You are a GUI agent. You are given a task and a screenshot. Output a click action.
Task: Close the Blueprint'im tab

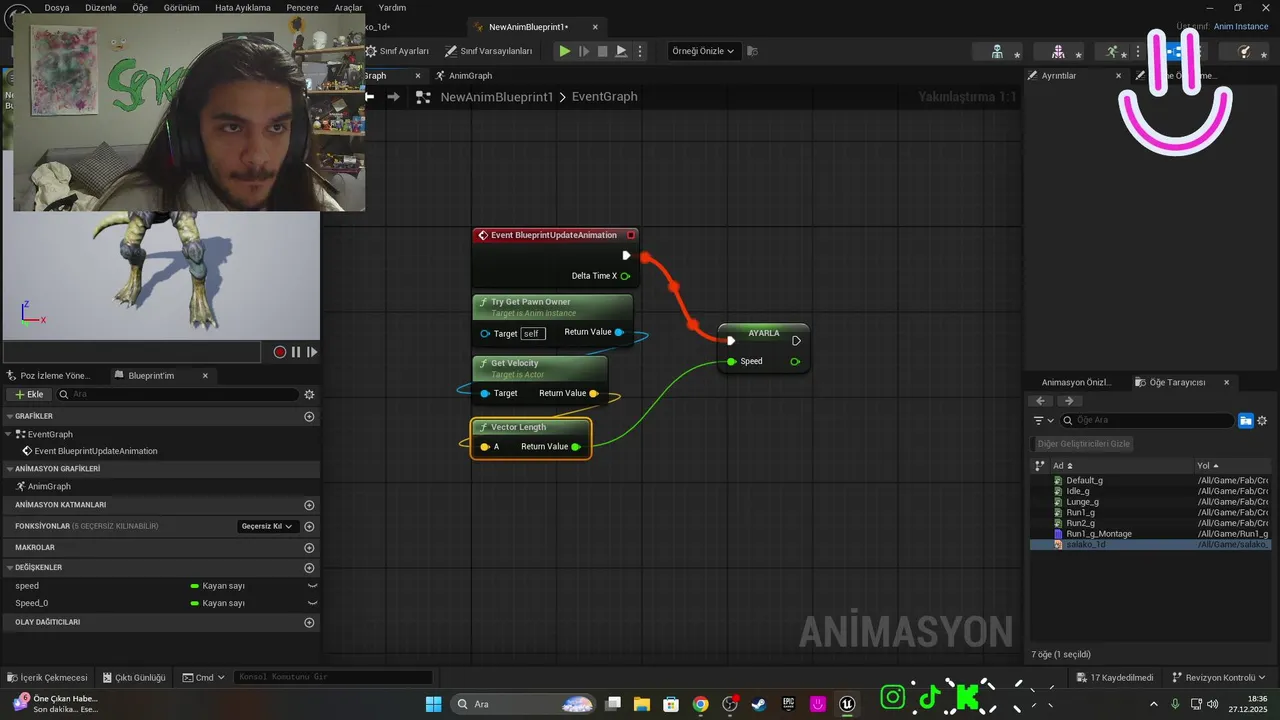tap(206, 376)
